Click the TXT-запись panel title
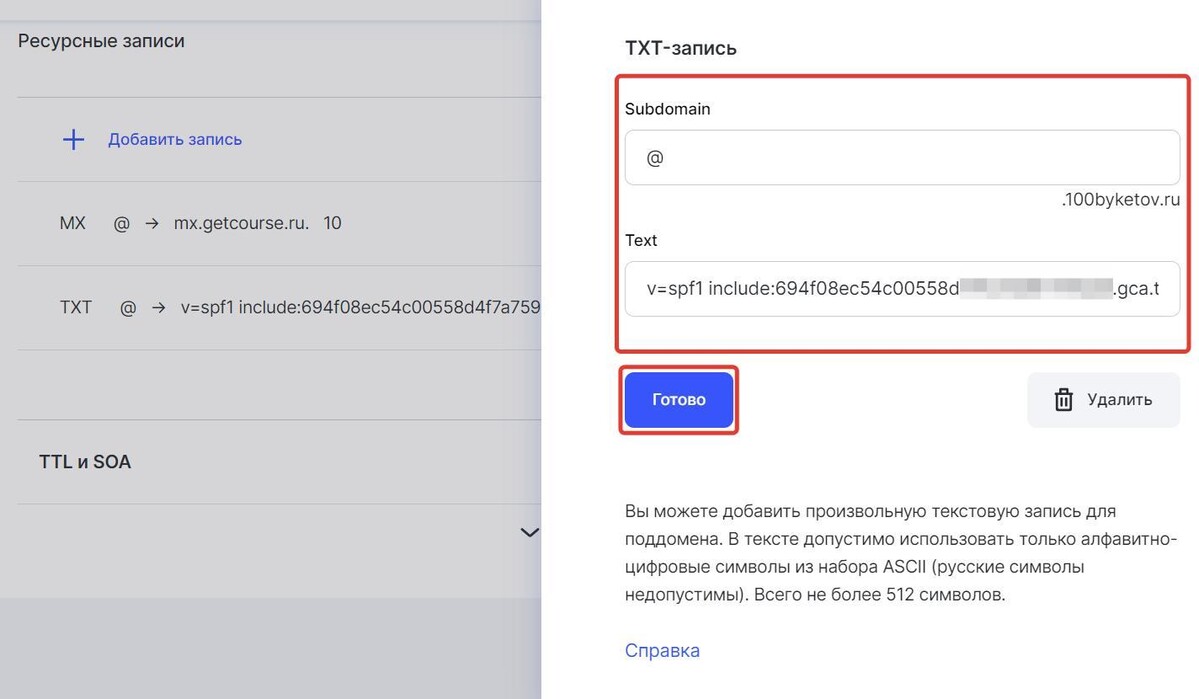This screenshot has height=699, width=1199. point(681,47)
